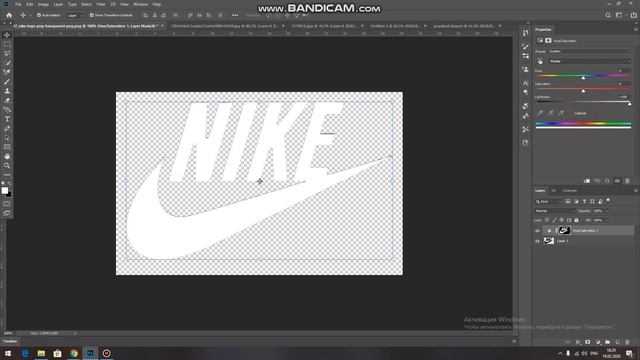Screen dimensions: 640x360
Task: Click the Saturation slider handle
Action: pos(583,91)
